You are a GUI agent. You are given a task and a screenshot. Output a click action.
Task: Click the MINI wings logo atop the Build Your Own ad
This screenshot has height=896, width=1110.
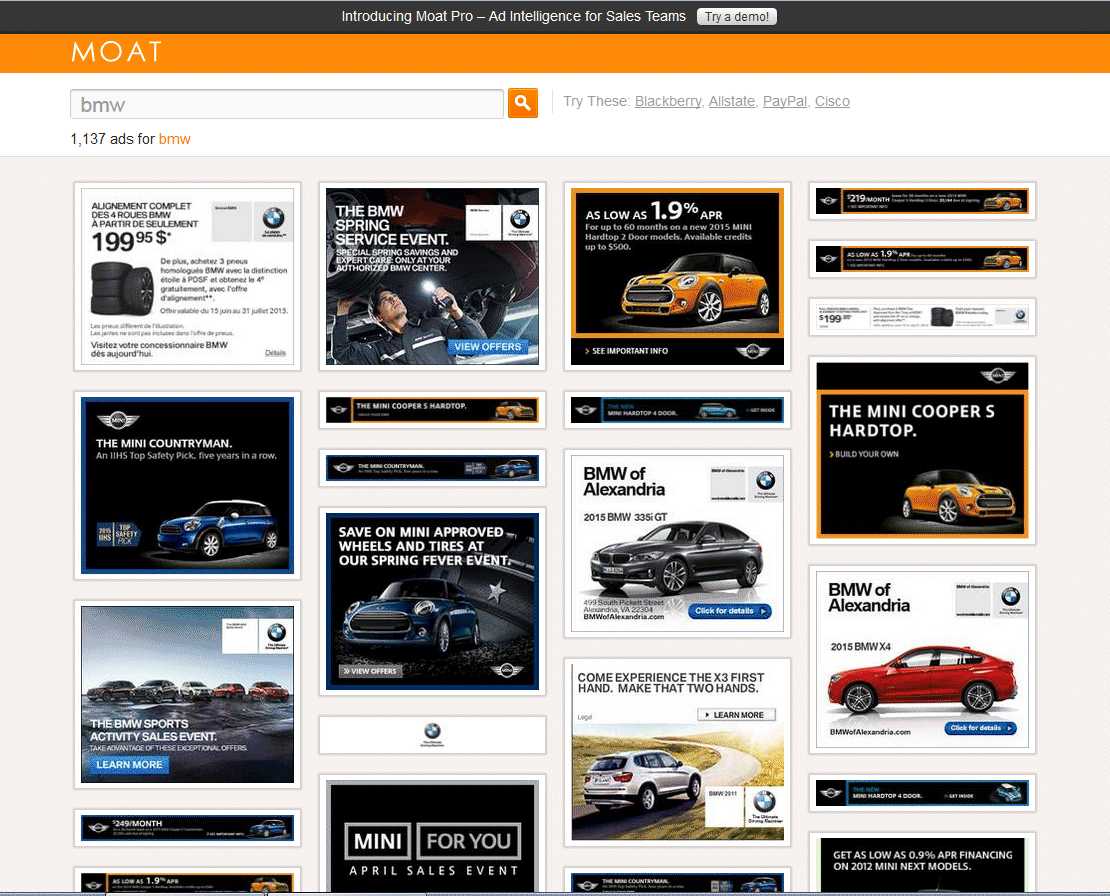(997, 375)
